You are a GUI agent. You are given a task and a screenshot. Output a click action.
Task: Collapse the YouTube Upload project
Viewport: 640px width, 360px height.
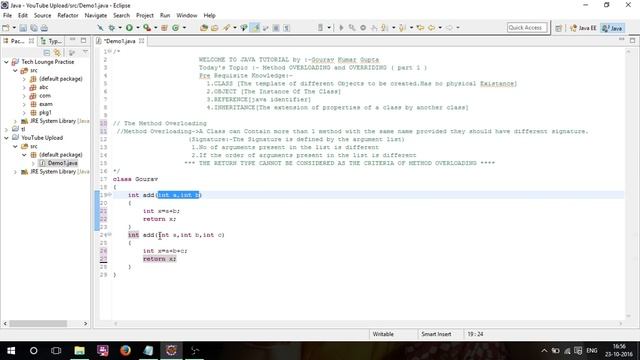pos(6,138)
